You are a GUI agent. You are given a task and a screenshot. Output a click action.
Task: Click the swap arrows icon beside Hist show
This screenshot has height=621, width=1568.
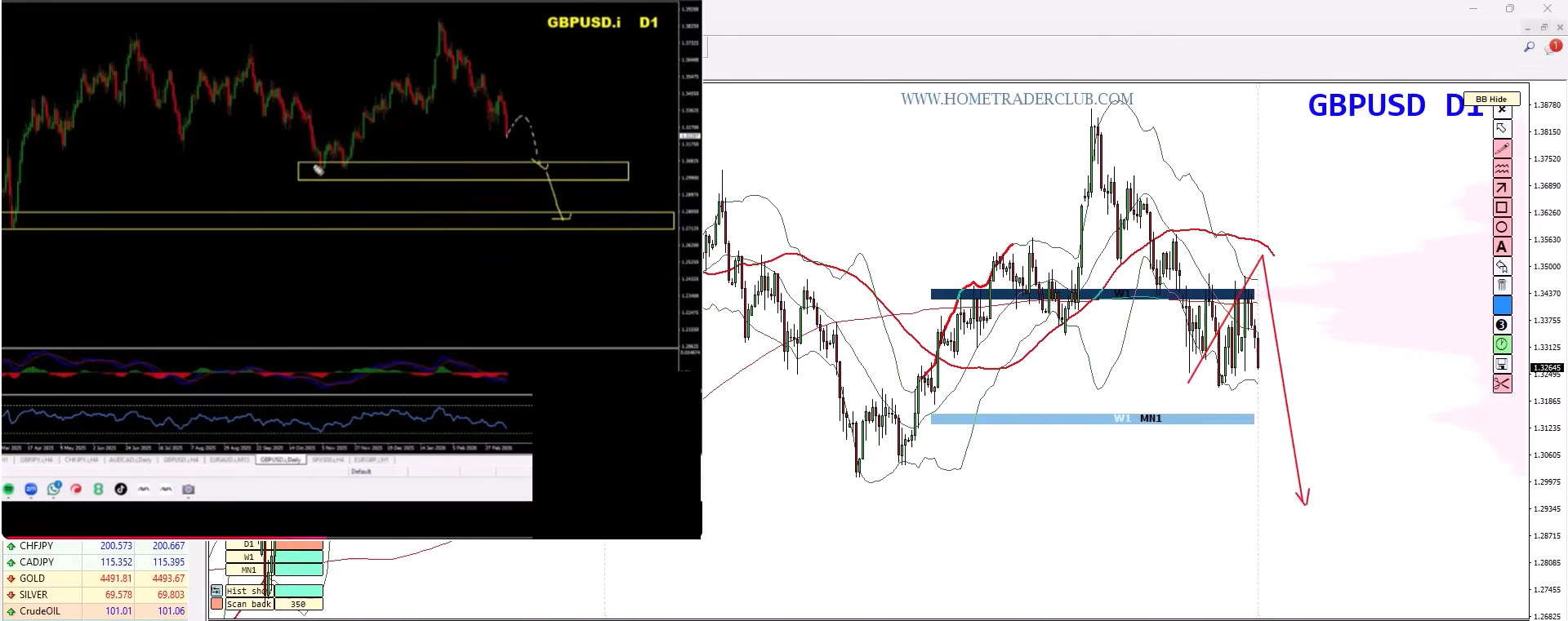216,590
